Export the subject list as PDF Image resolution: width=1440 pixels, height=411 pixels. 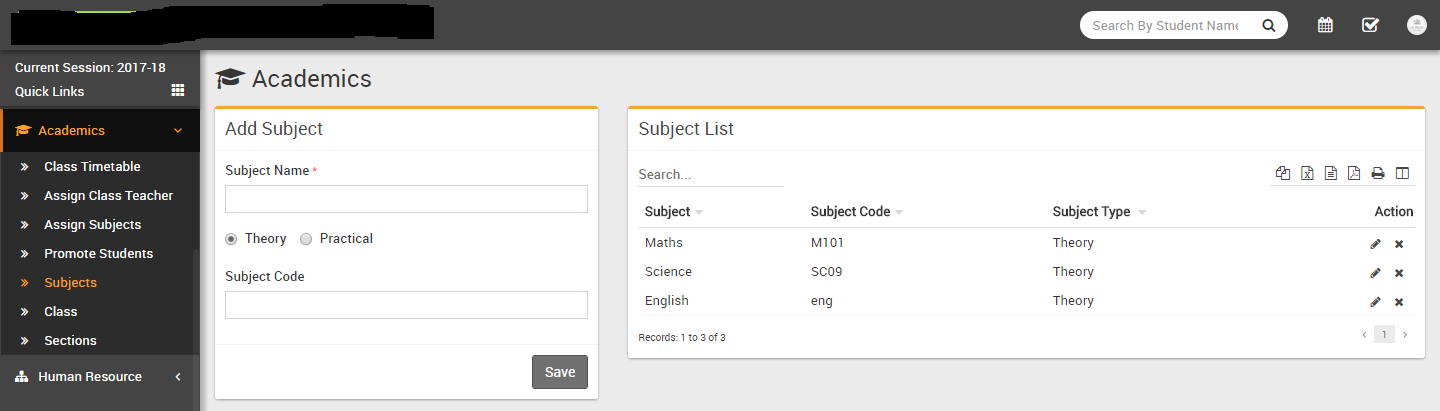(x=1354, y=173)
